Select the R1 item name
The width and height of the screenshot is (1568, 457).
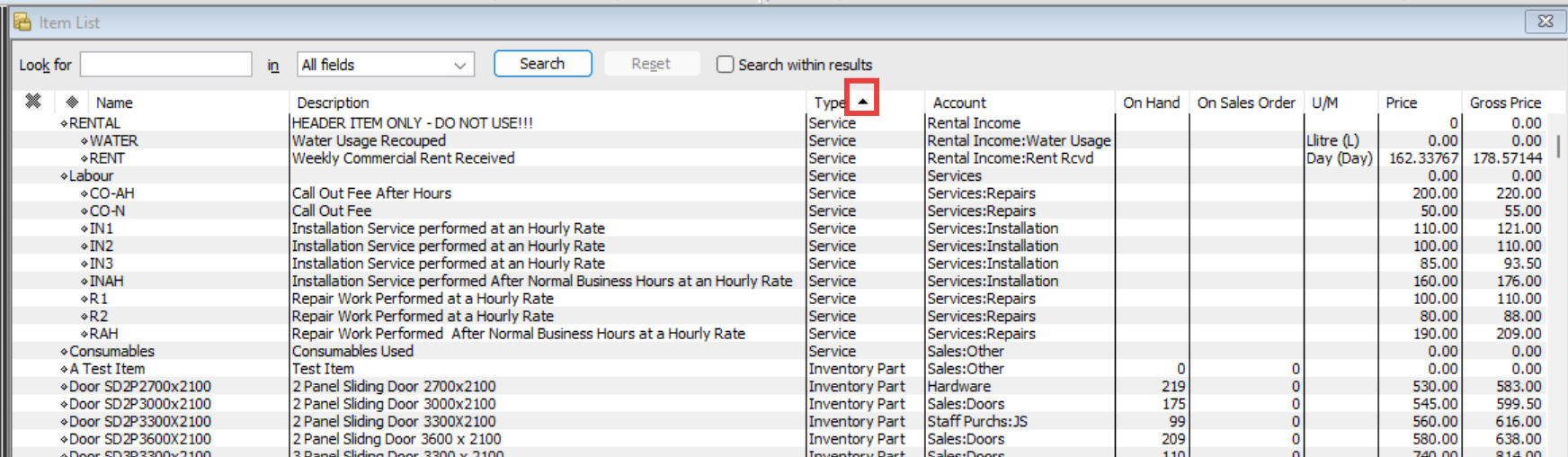(98, 299)
